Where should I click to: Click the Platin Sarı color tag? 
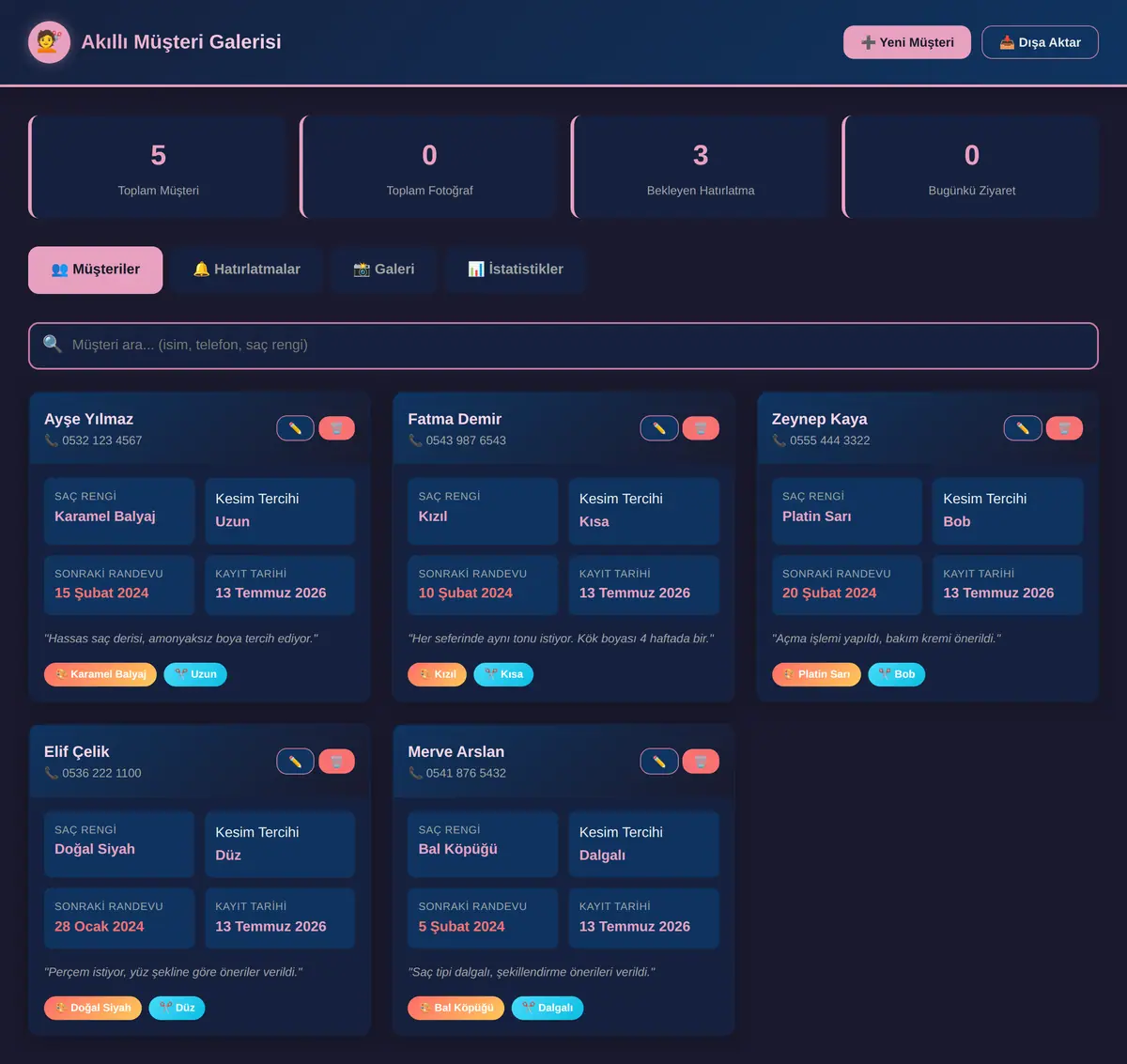[x=816, y=674]
